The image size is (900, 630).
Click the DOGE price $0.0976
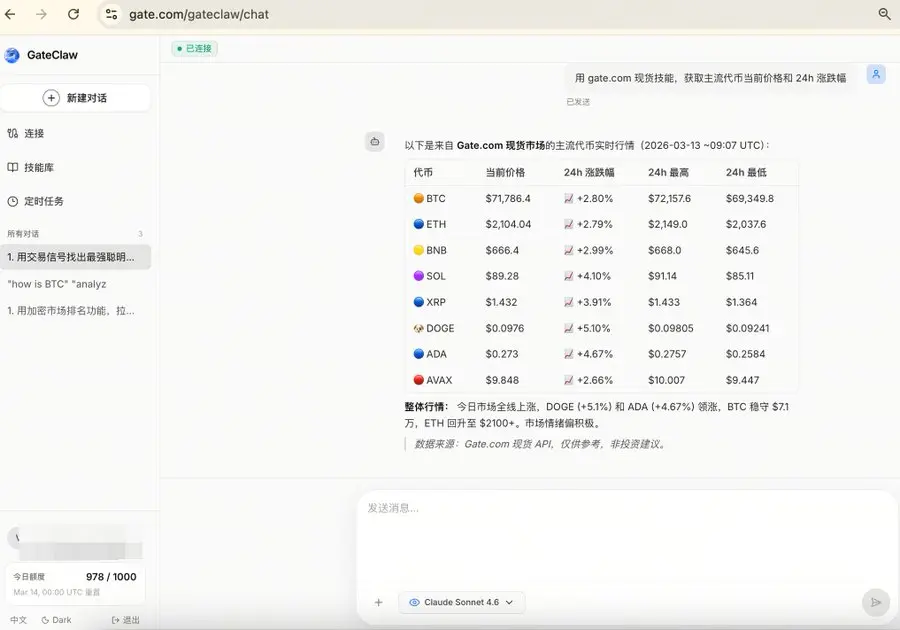[505, 328]
